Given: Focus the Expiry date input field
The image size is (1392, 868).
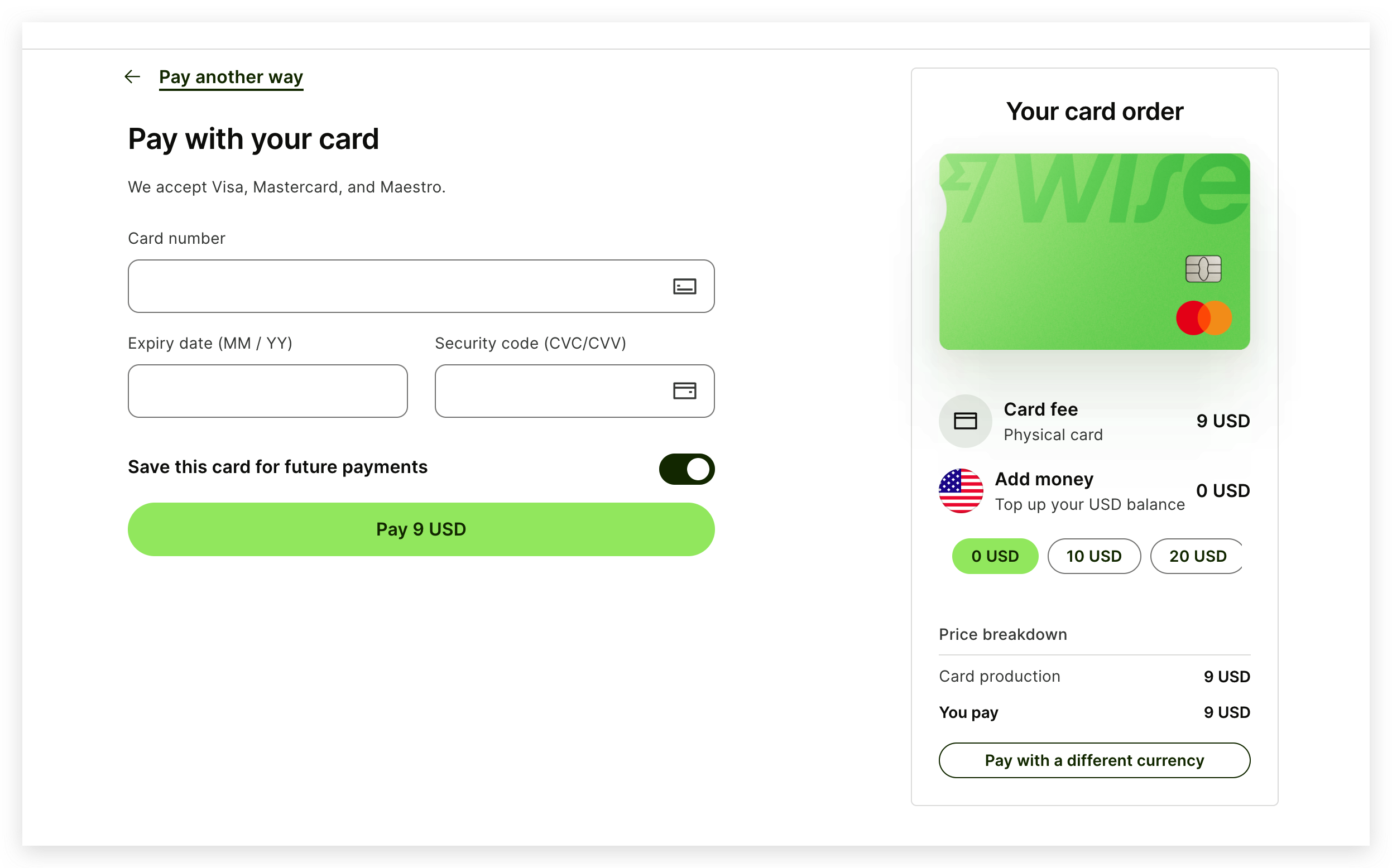Looking at the screenshot, I should (x=267, y=391).
